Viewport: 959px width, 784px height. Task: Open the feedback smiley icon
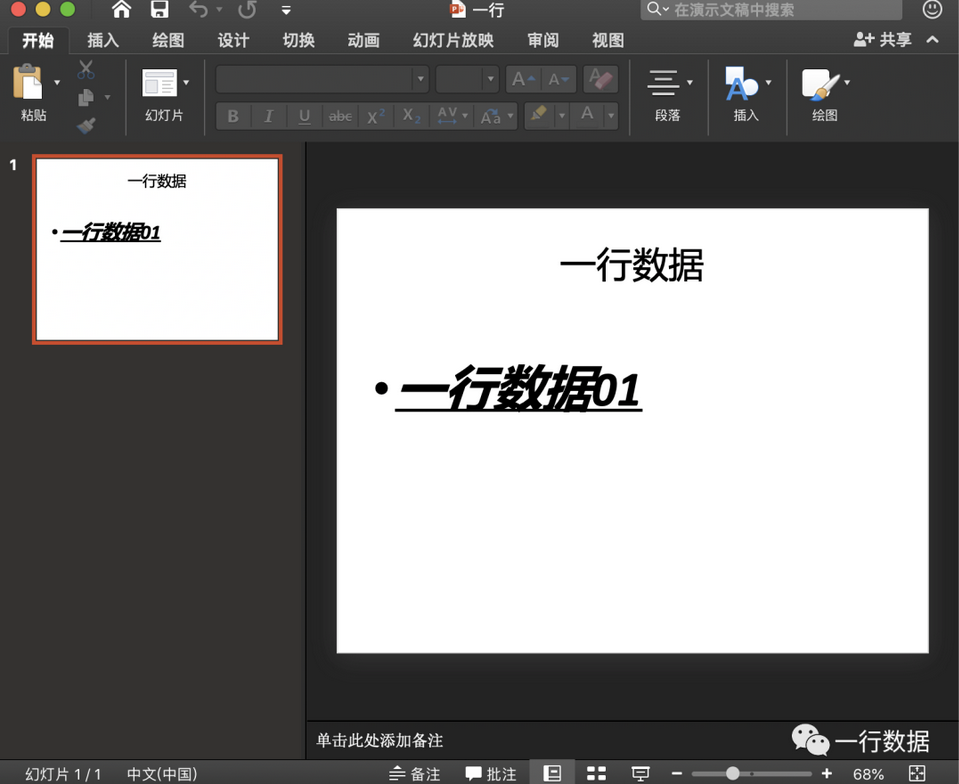coord(931,9)
